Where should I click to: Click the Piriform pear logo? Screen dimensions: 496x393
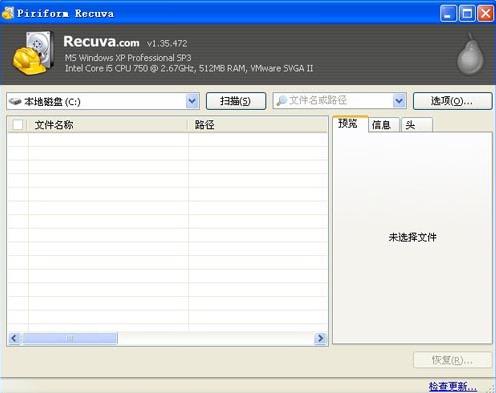(x=470, y=54)
